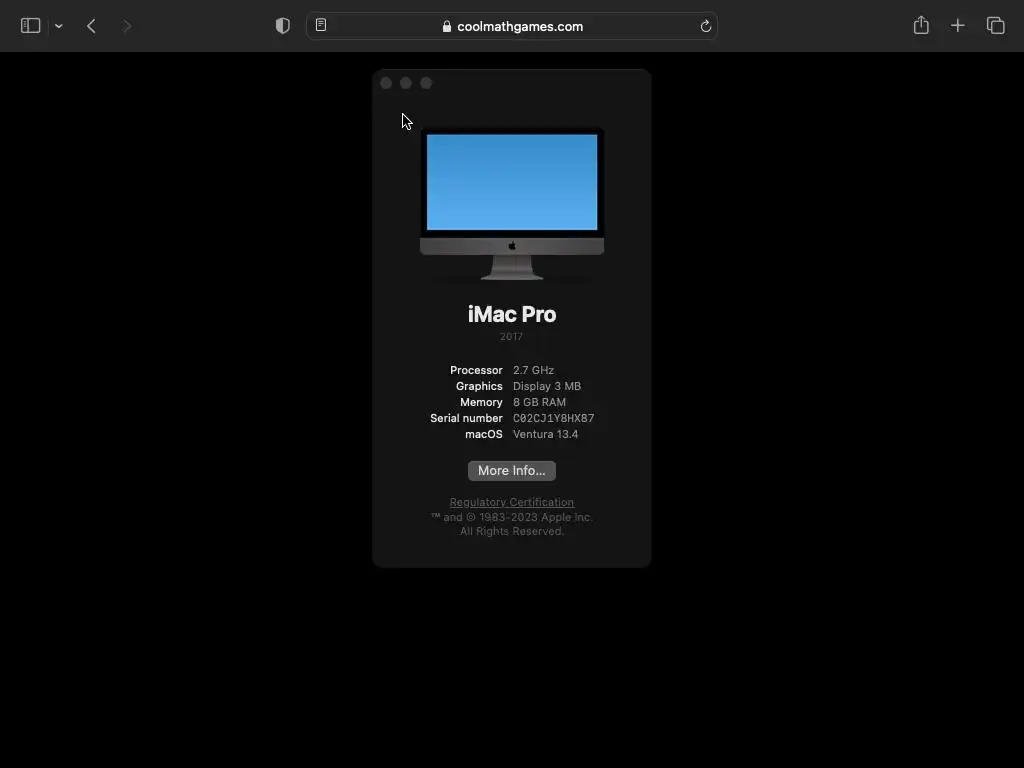This screenshot has height=768, width=1024.
Task: Click the More Info... button
Action: tap(512, 471)
